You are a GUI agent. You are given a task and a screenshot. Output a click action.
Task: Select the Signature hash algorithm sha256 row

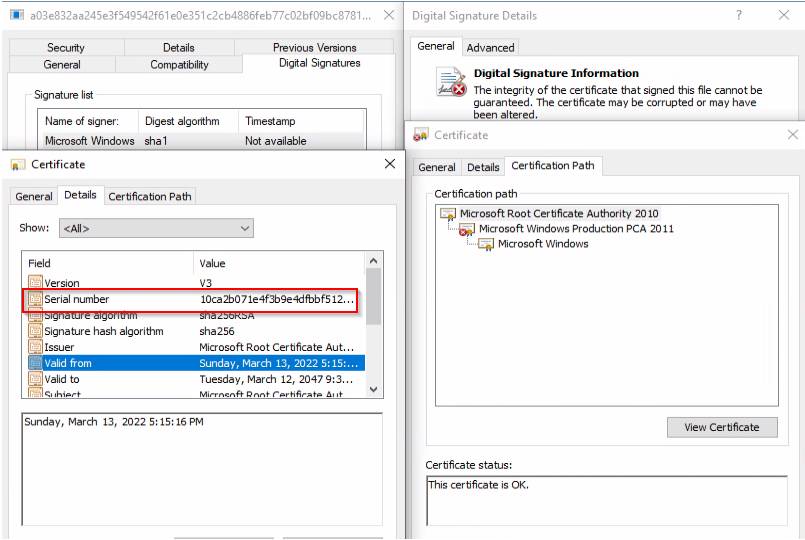[x=195, y=331]
